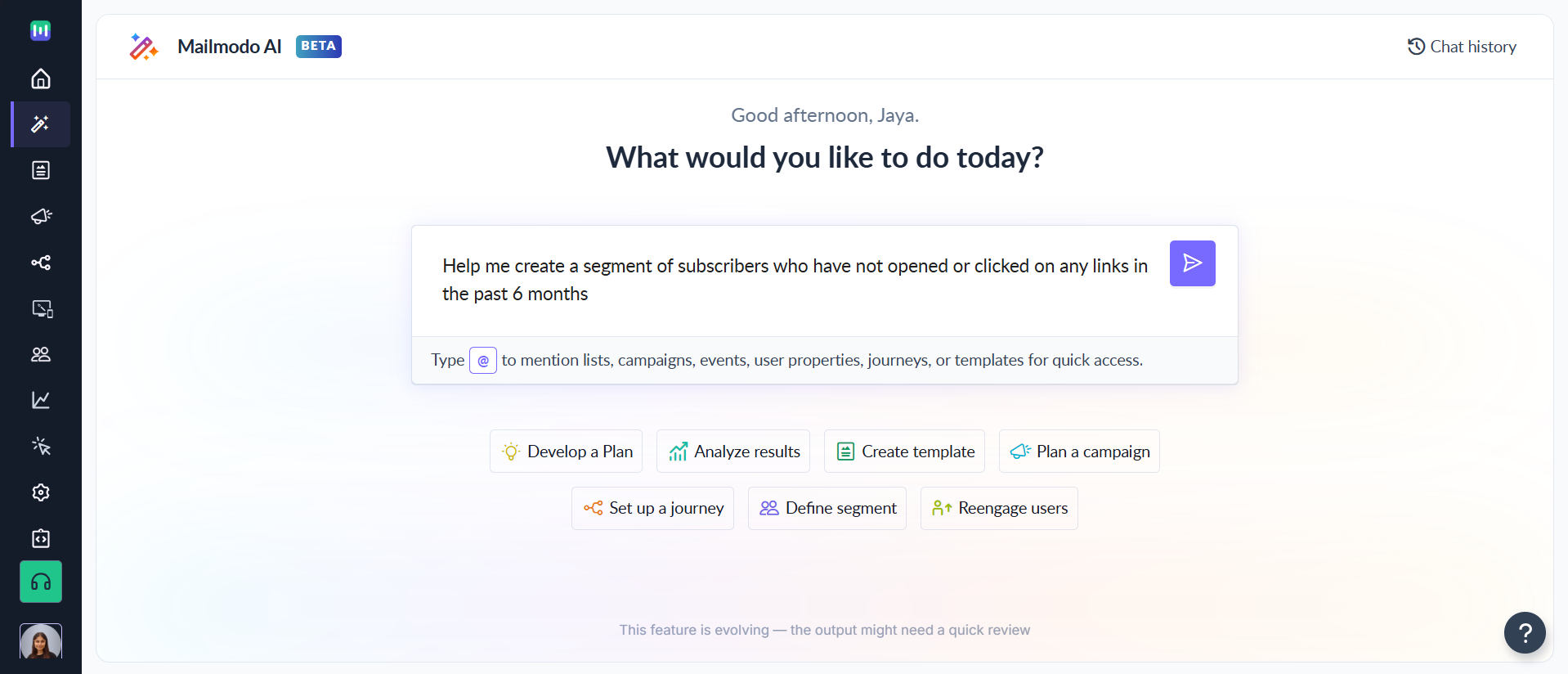Open Chat history
The width and height of the screenshot is (1568, 674).
coord(1462,47)
